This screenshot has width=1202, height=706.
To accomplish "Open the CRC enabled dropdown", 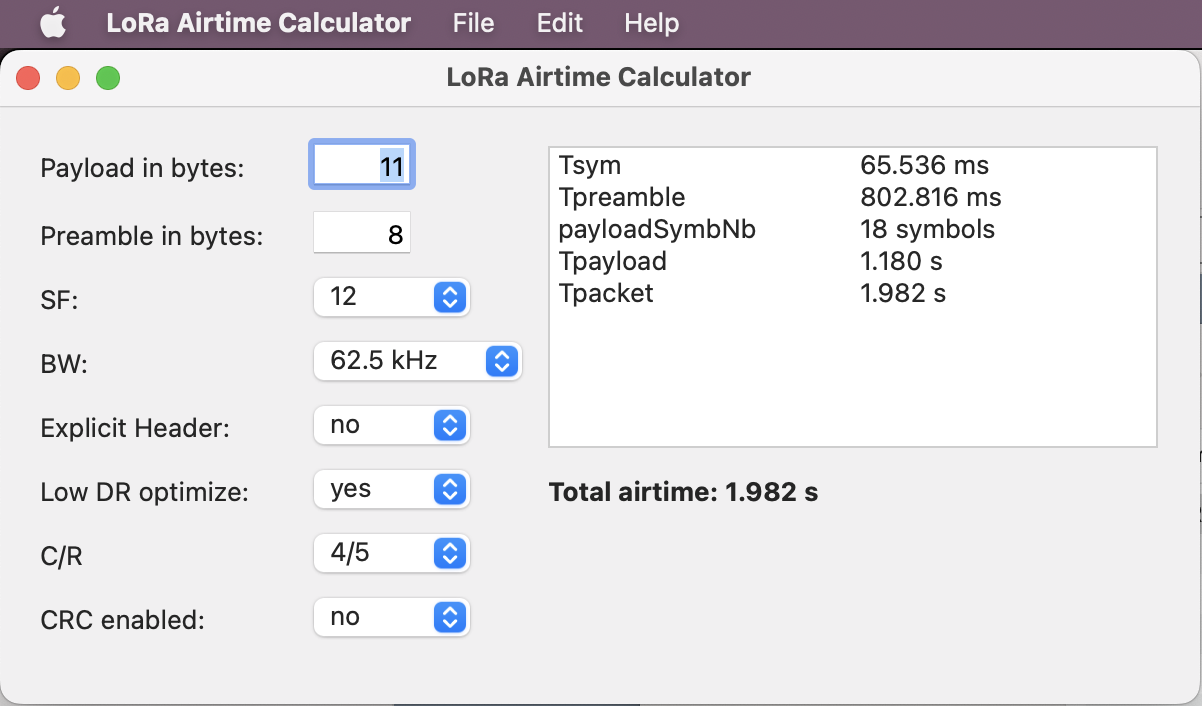I will 391,617.
